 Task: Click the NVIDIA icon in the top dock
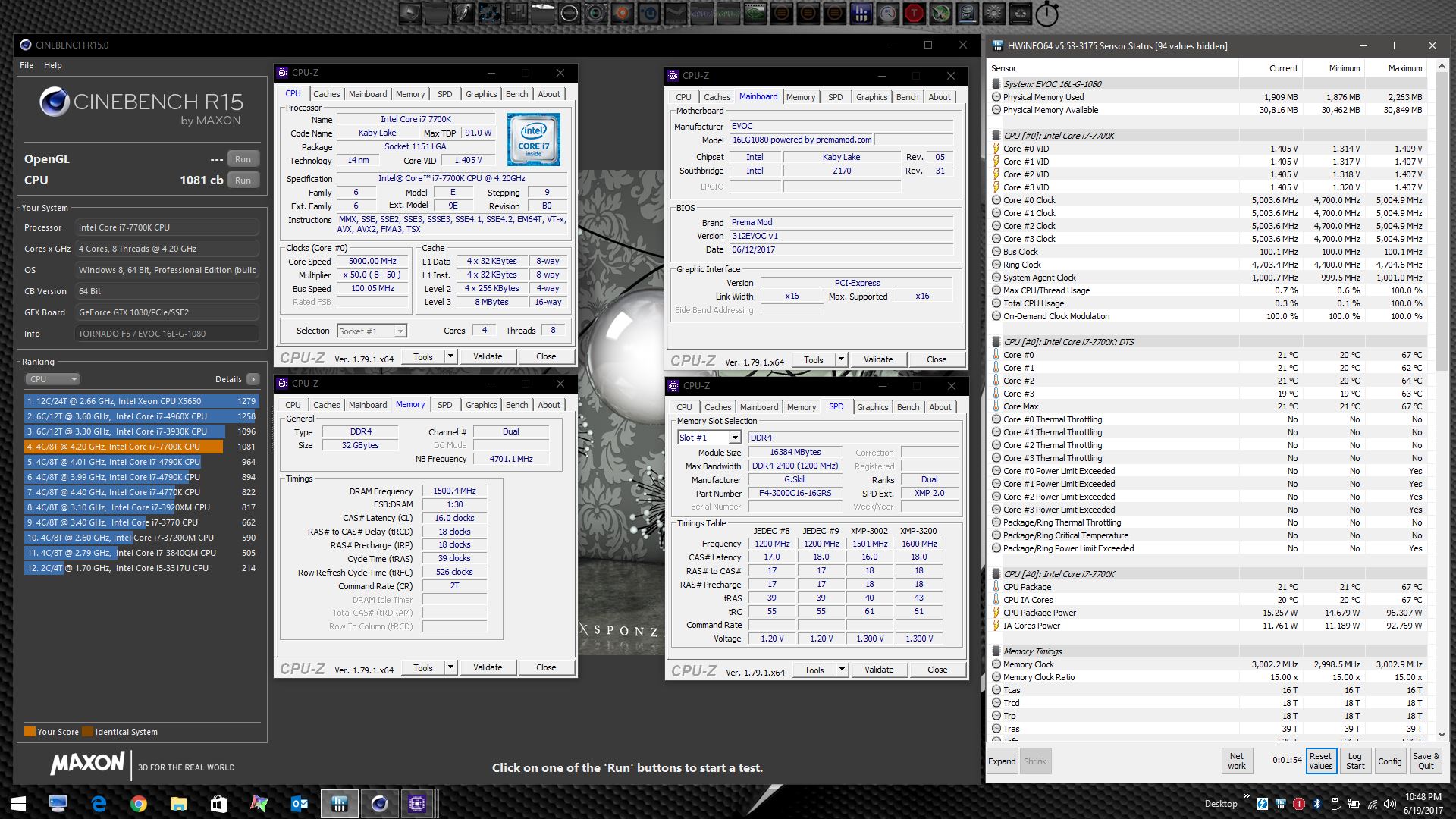755,13
